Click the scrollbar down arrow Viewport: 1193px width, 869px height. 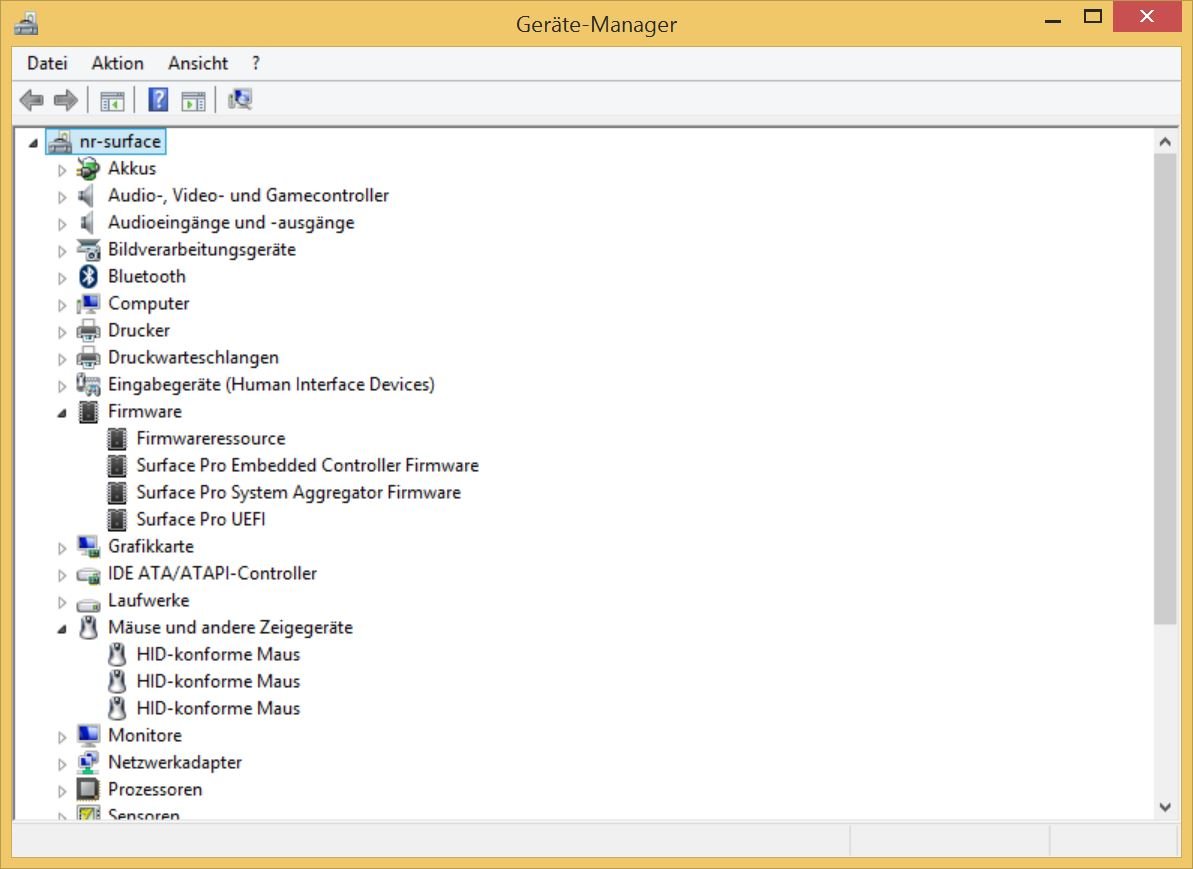click(1165, 807)
